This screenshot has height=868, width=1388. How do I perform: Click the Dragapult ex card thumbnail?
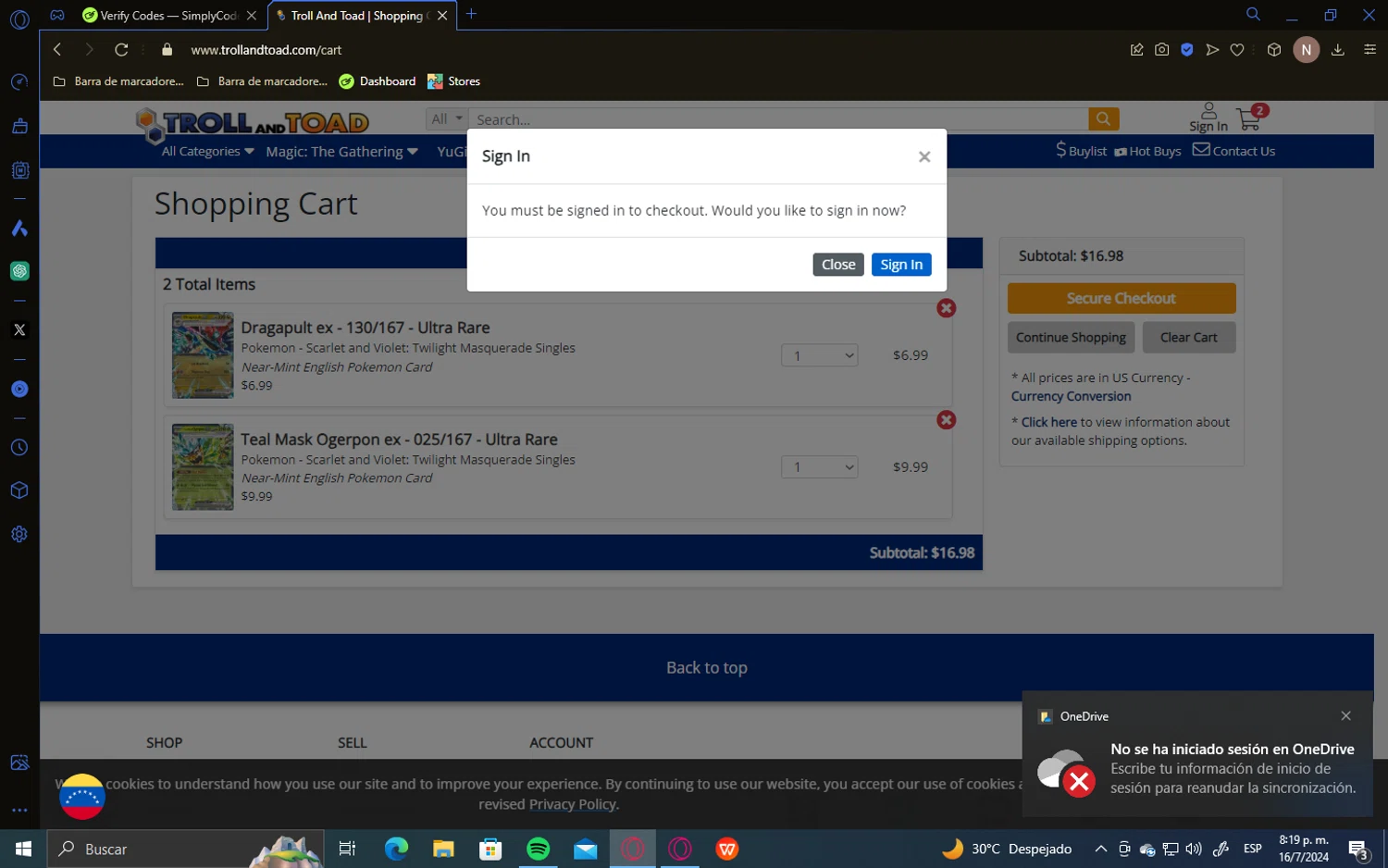[x=203, y=355]
